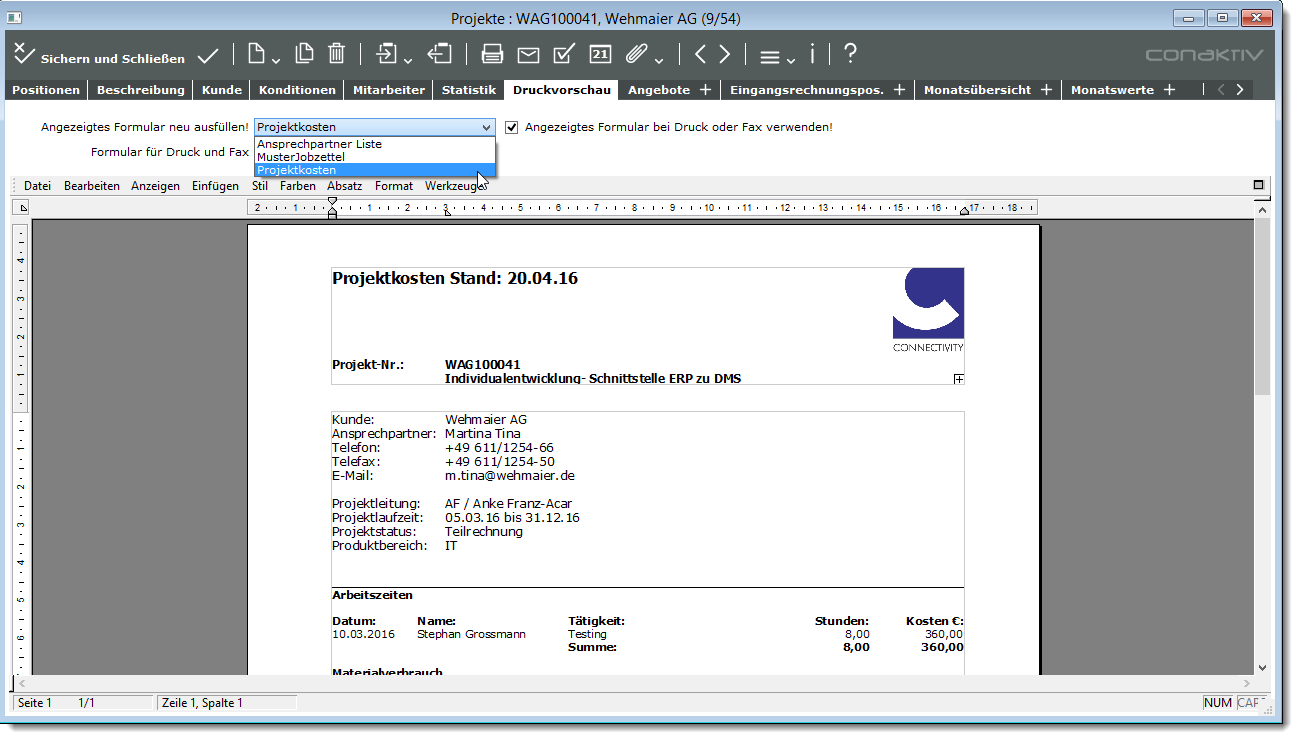Viewport: 1298px width, 739px height.
Task: Click the vertical scrollbar down arrow
Action: pos(1262,667)
